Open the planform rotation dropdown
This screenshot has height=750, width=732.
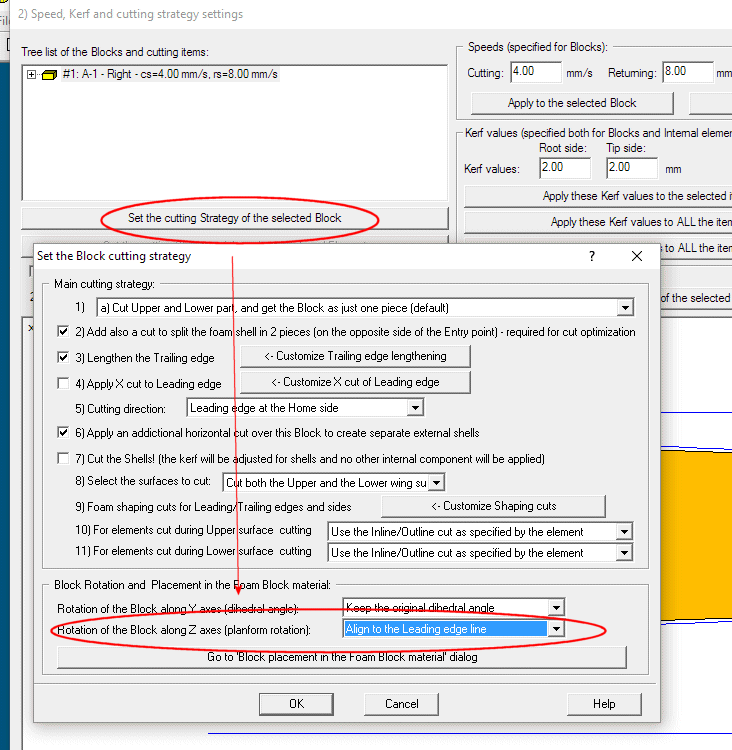tap(556, 629)
